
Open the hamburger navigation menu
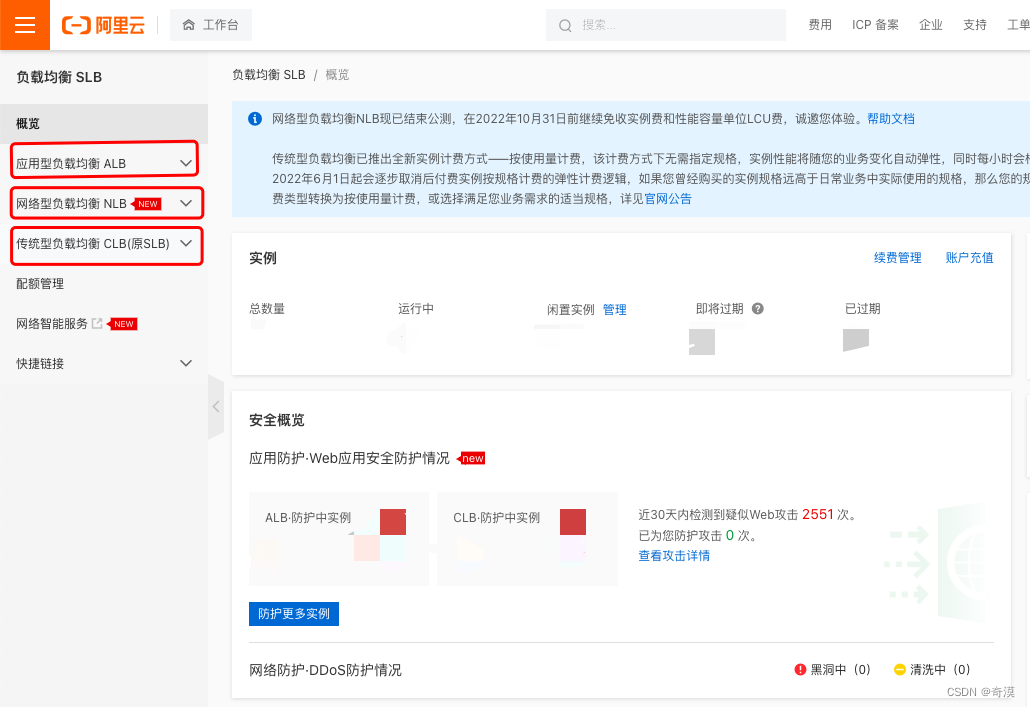pos(25,25)
